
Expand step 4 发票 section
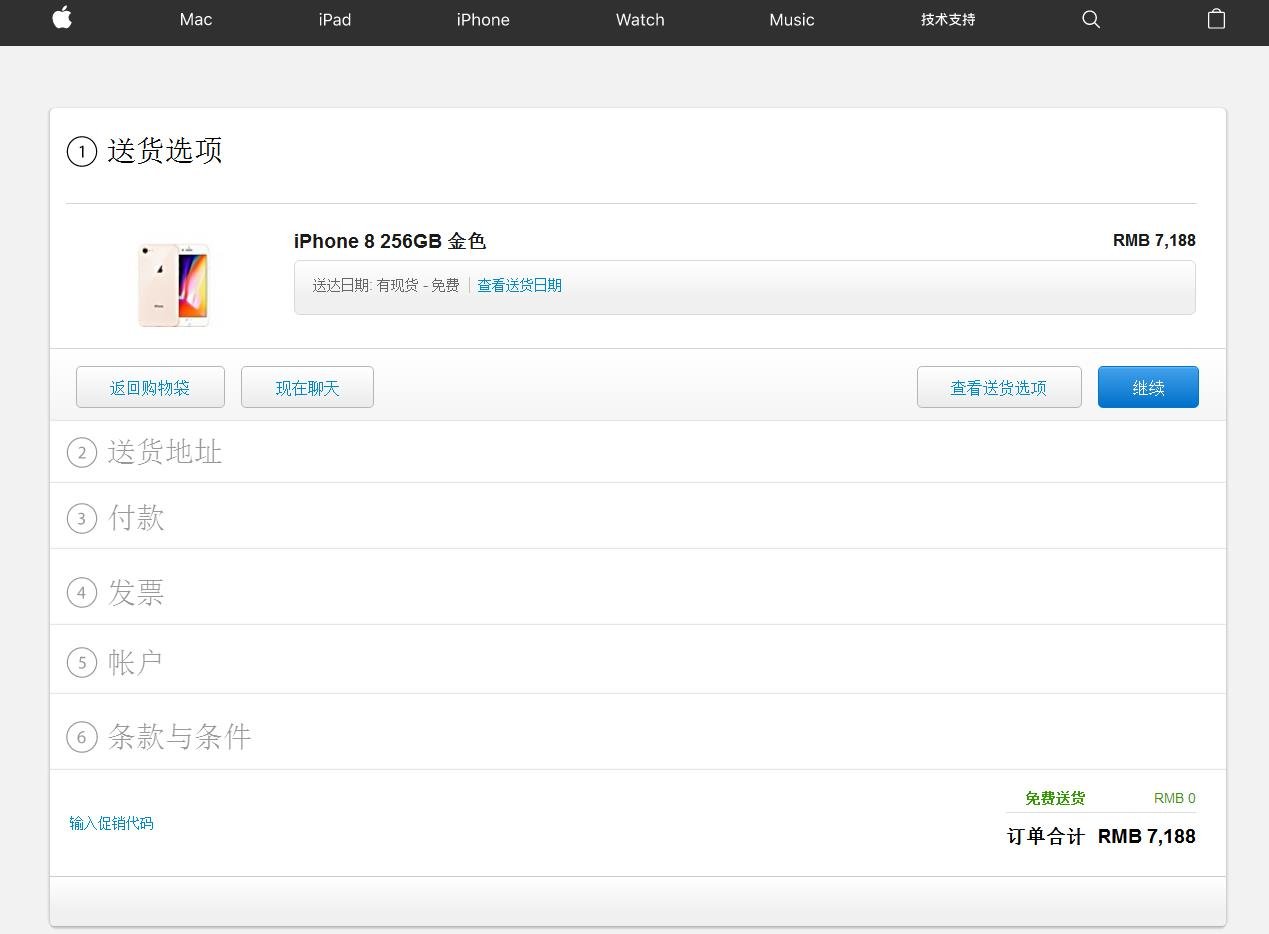[x=136, y=592]
